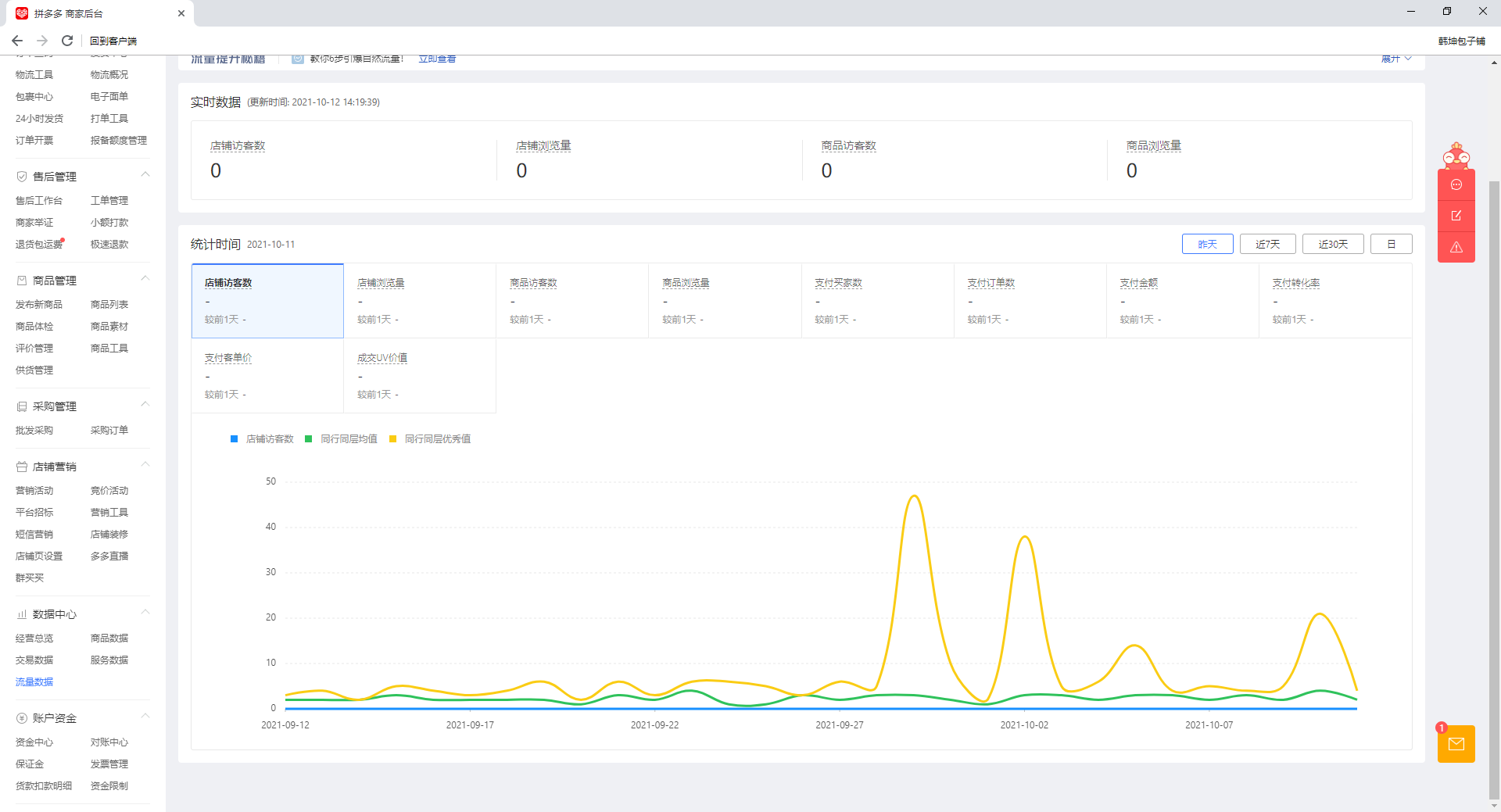Toggle 同行同层均值 series in chart legend
The image size is (1501, 812).
tap(349, 439)
